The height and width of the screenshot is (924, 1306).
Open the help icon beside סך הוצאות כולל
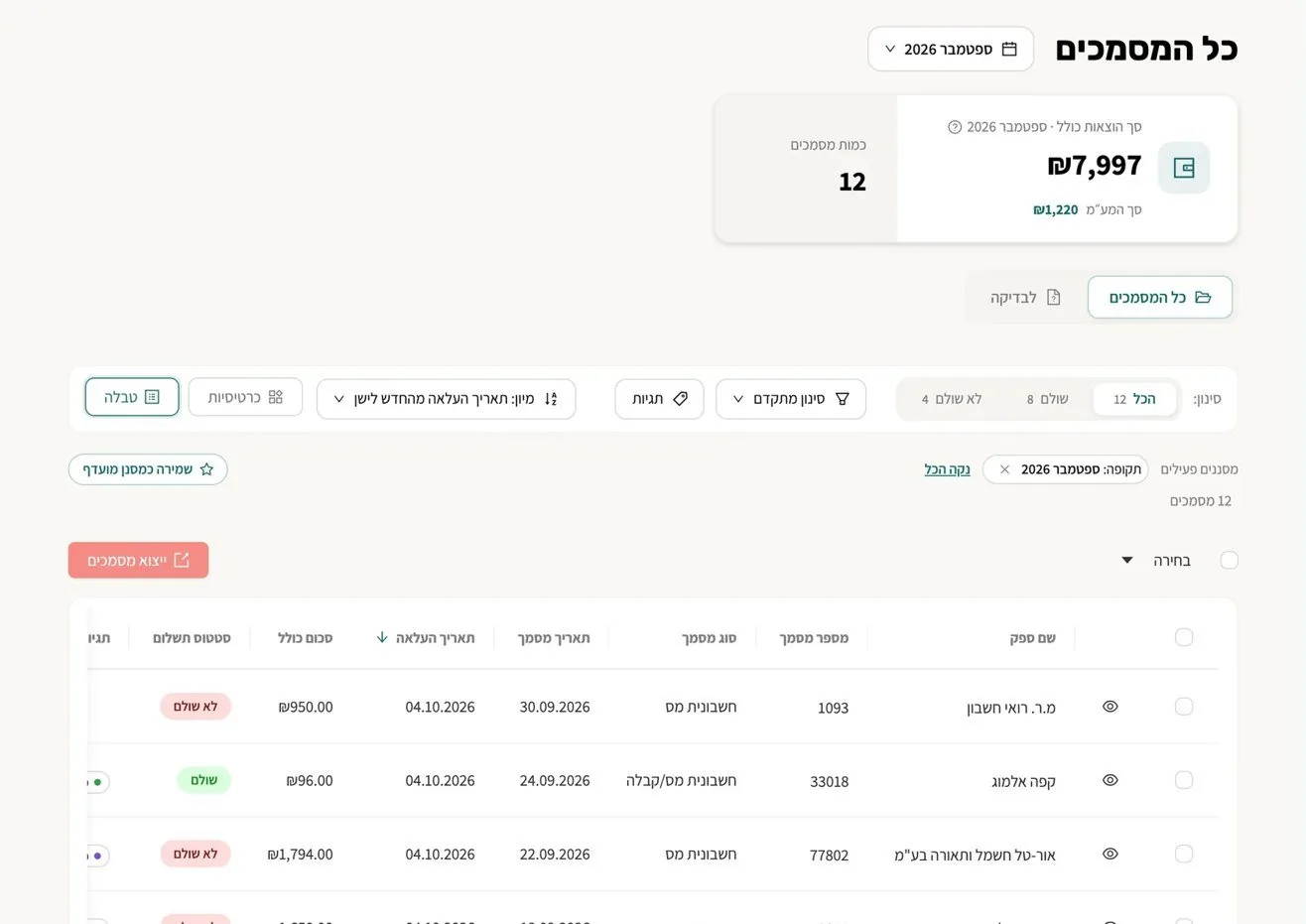click(x=955, y=127)
